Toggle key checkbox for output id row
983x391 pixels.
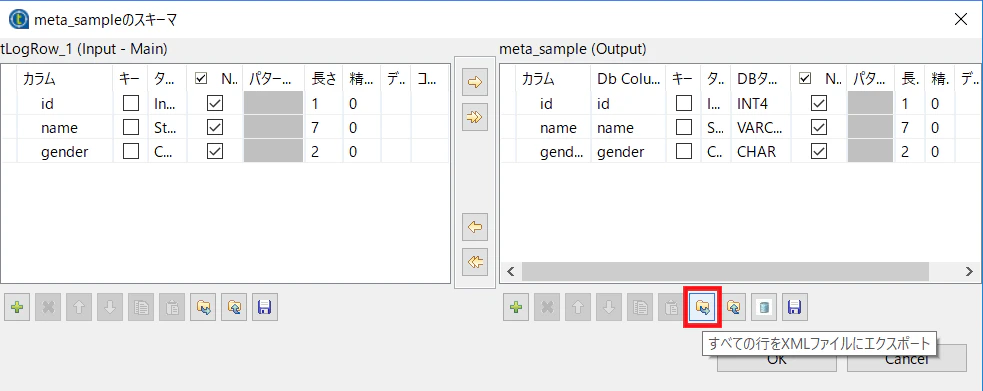684,103
